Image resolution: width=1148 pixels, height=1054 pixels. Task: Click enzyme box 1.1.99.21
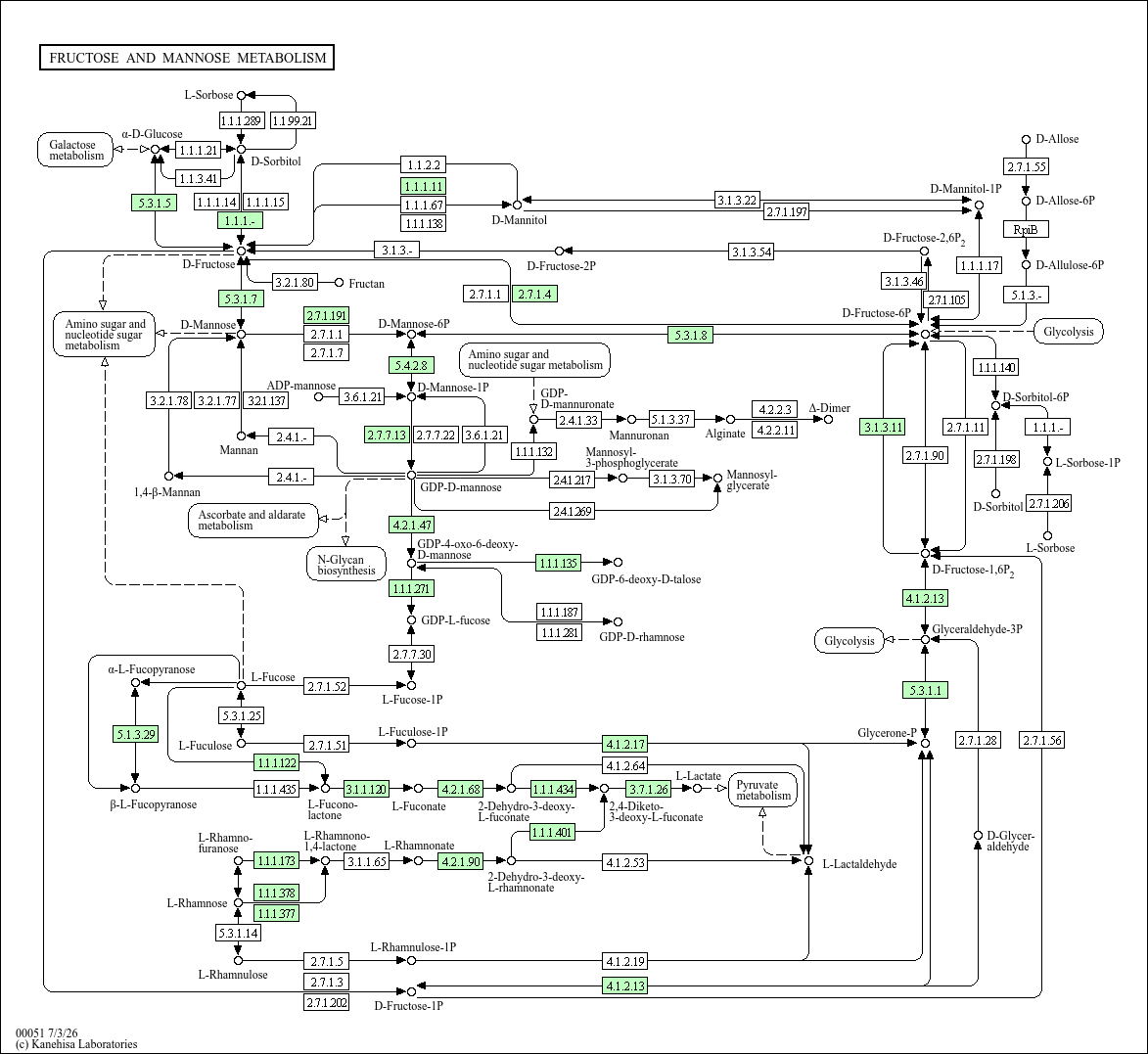pos(293,120)
